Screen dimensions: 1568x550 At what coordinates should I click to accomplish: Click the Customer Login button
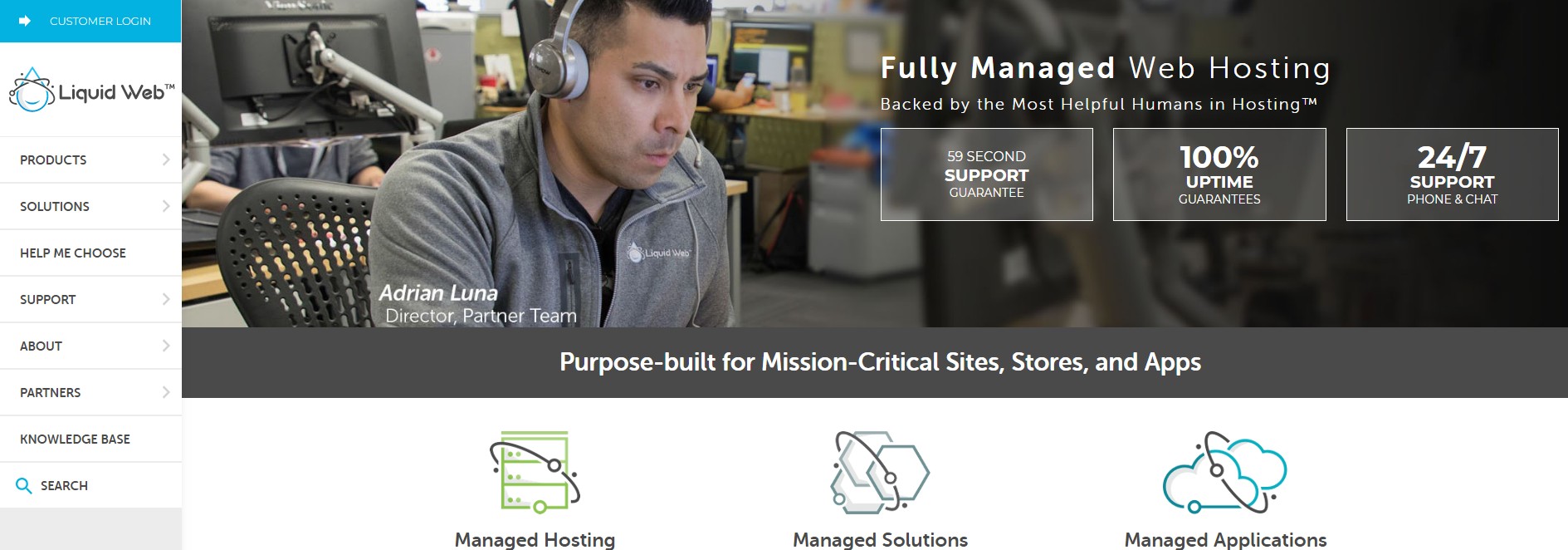pyautogui.click(x=90, y=21)
